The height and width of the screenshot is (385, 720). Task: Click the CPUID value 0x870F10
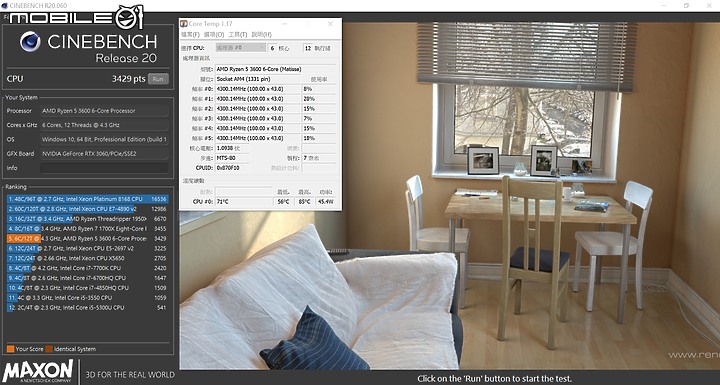tap(232, 168)
